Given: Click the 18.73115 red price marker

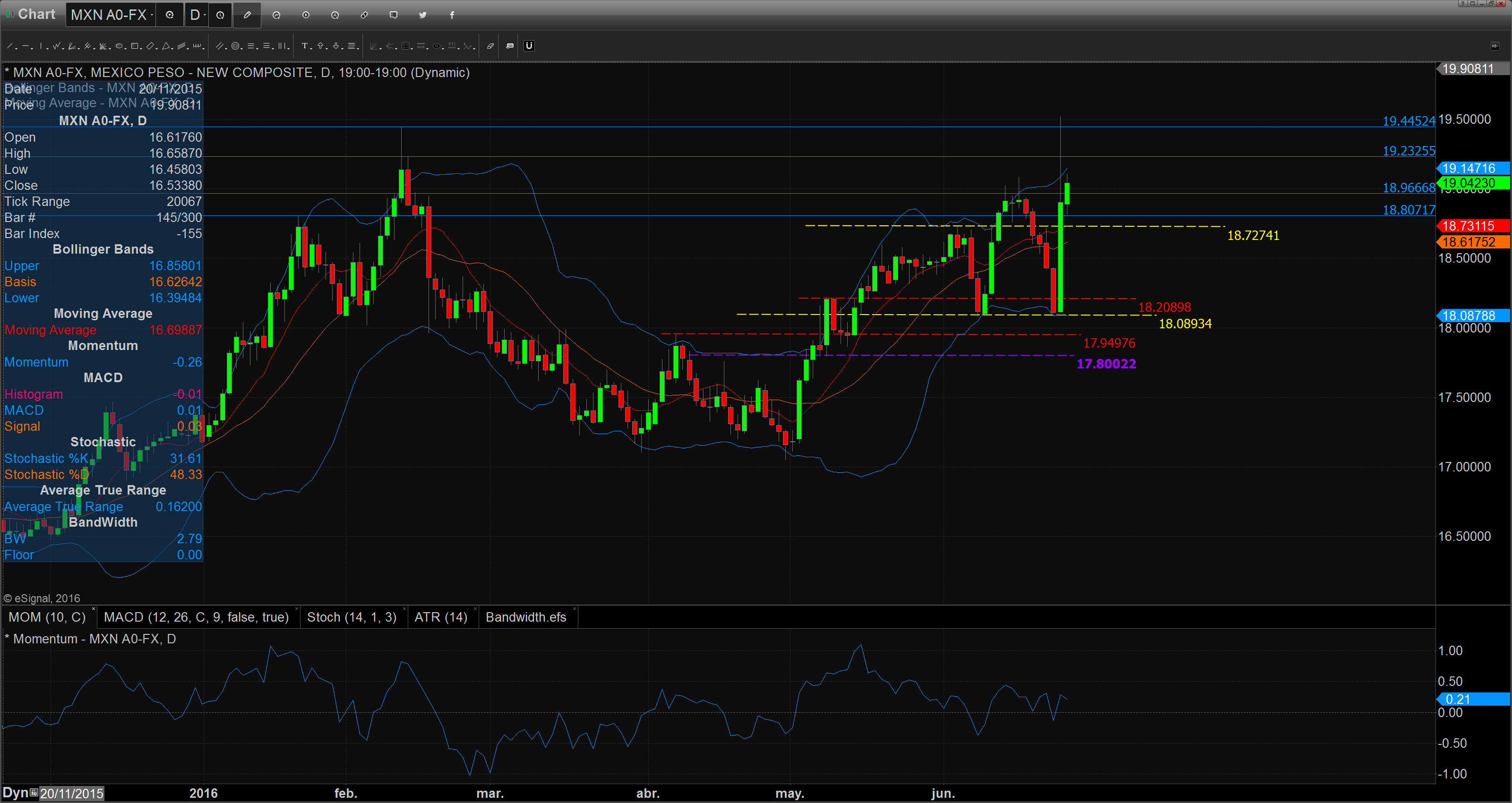Looking at the screenshot, I should (1472, 226).
